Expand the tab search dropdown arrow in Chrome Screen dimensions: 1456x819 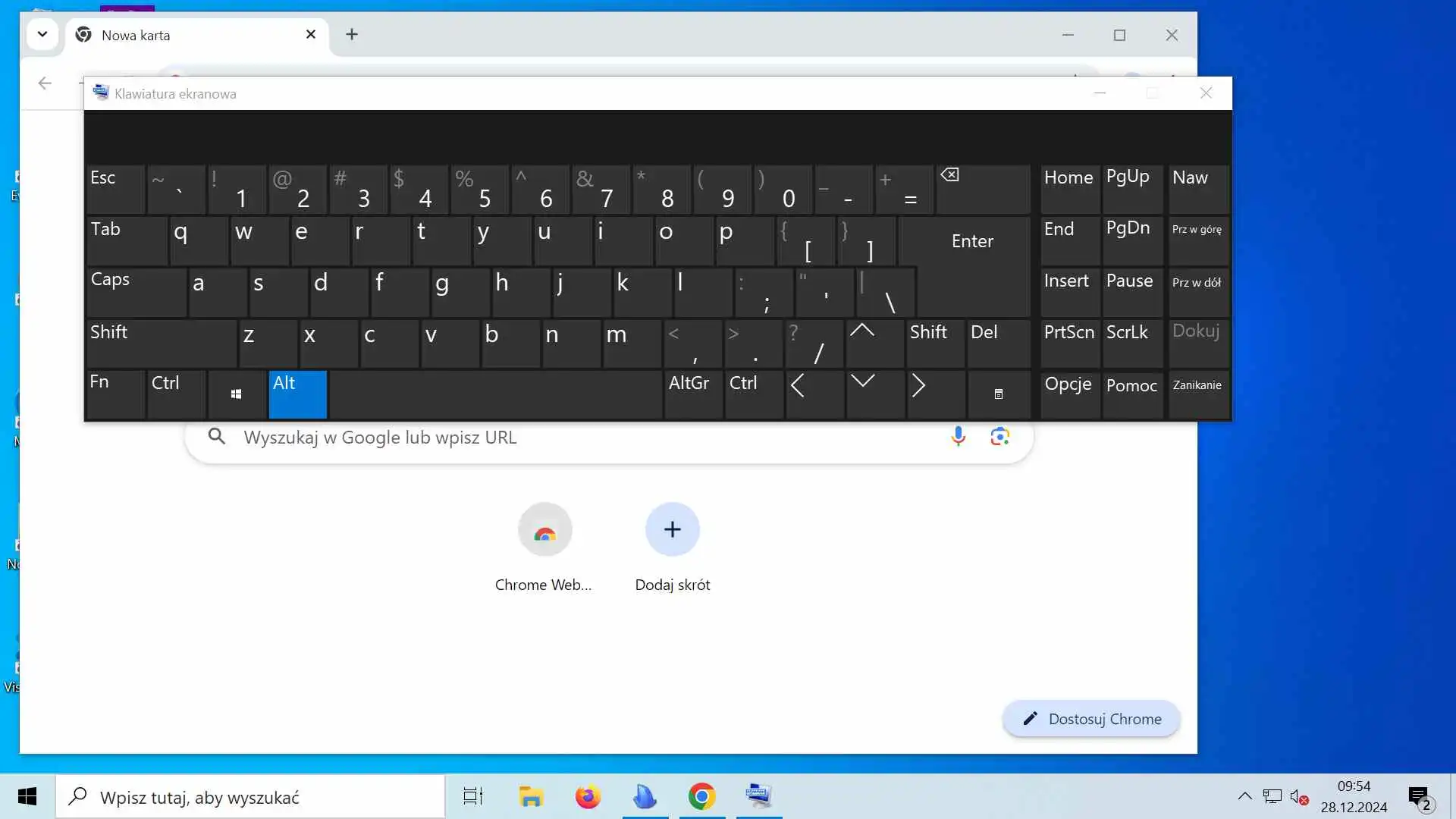pyautogui.click(x=42, y=34)
